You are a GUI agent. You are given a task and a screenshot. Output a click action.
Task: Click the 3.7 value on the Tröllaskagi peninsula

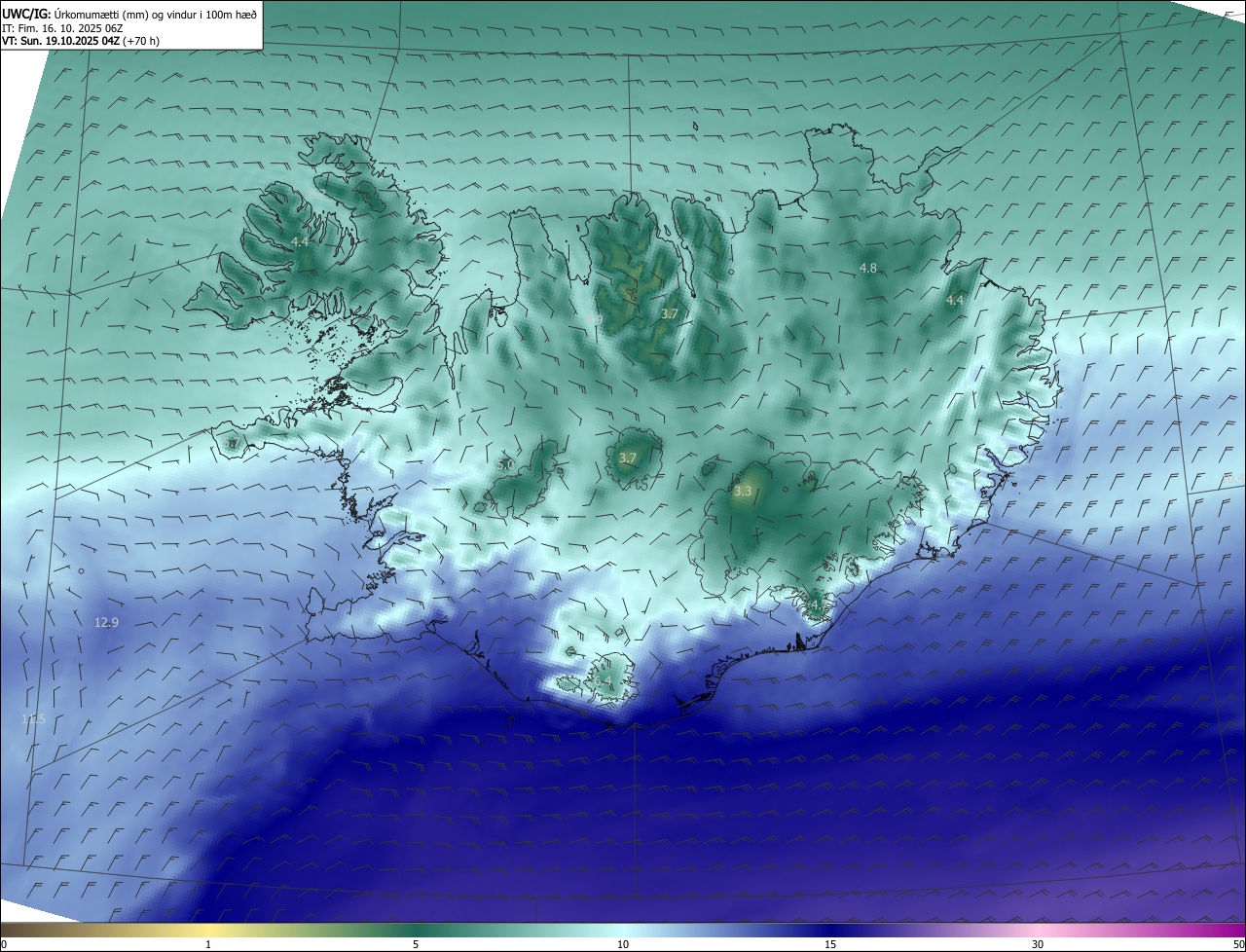(x=669, y=314)
